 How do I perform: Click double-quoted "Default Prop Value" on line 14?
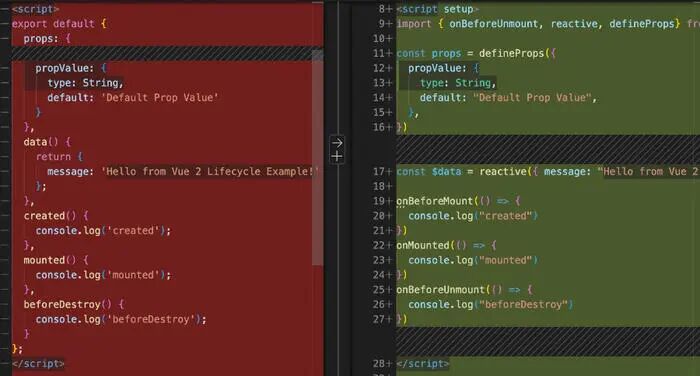point(532,97)
